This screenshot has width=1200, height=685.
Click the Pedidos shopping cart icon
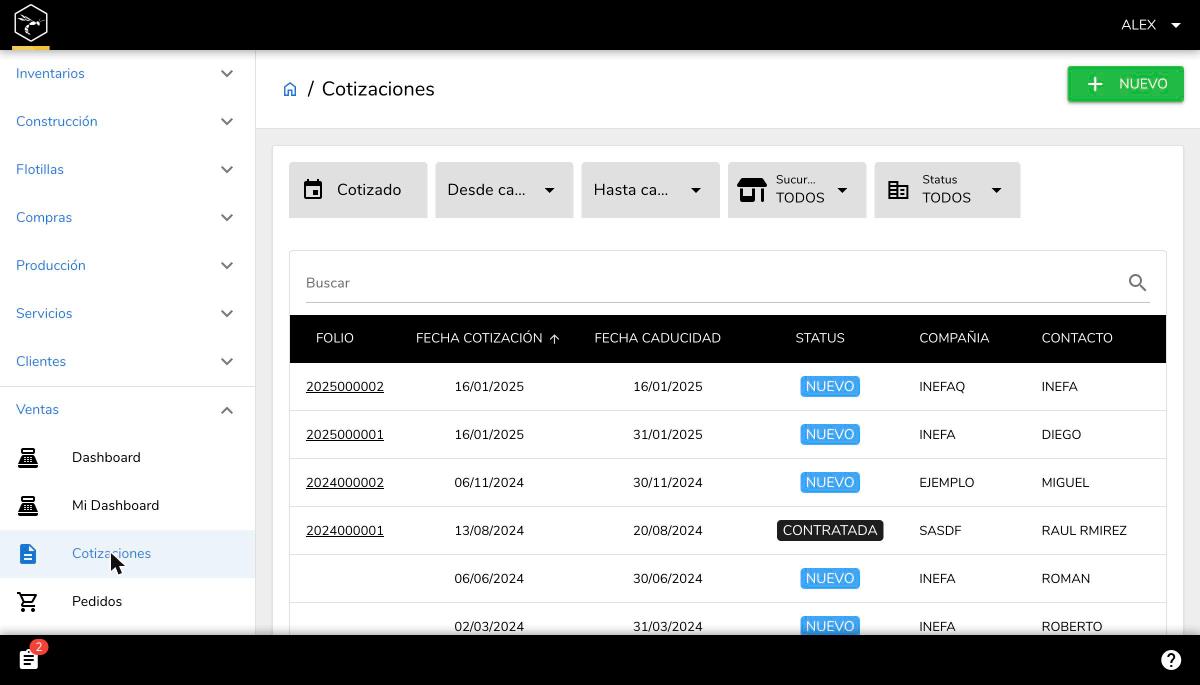28,601
